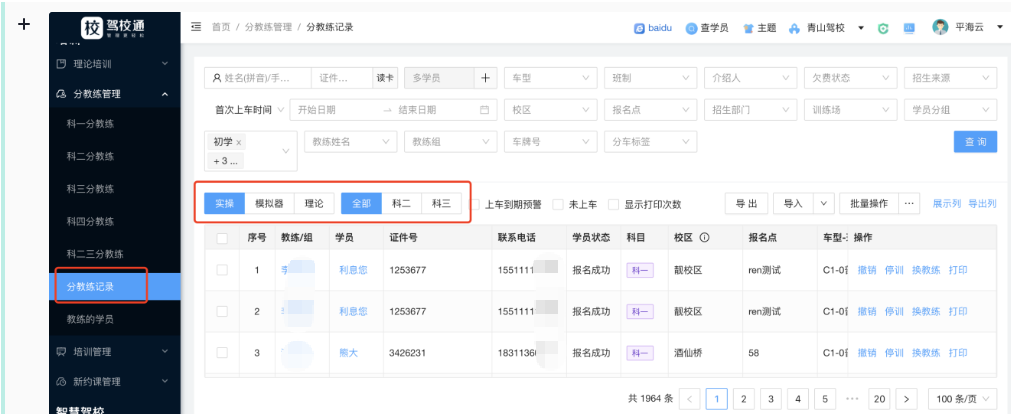This screenshot has height=414, width=1011.
Task: Remove the 初学 tag with its x
Action: [239, 142]
